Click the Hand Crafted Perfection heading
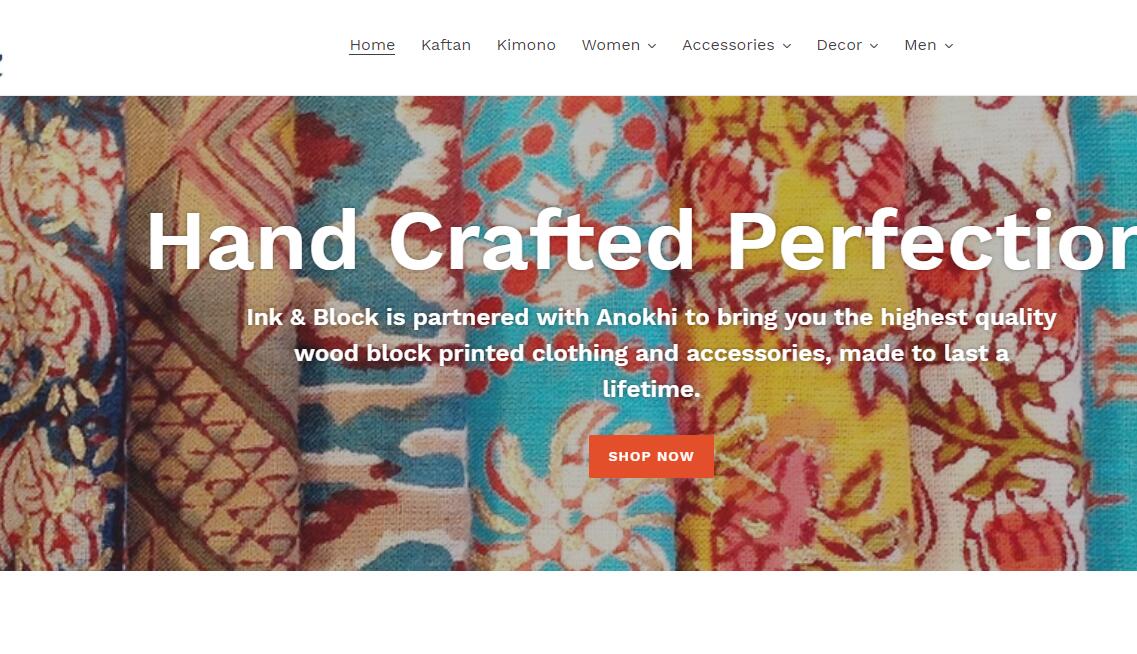Screen dimensions: 1137x654 click(641, 241)
